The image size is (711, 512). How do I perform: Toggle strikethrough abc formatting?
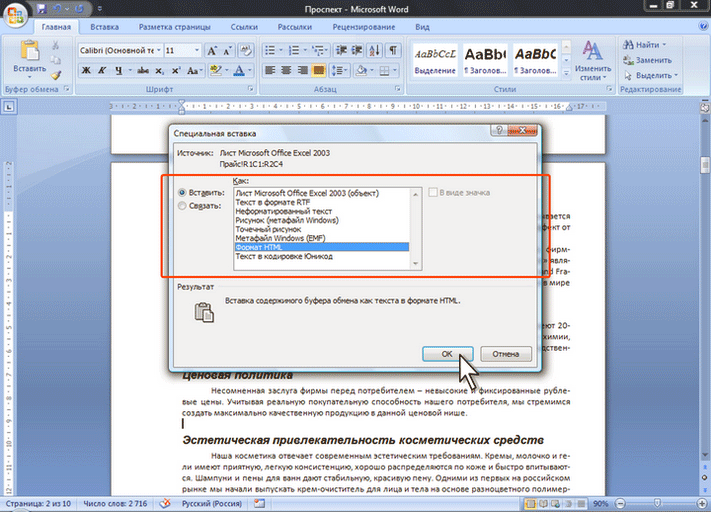[x=143, y=70]
